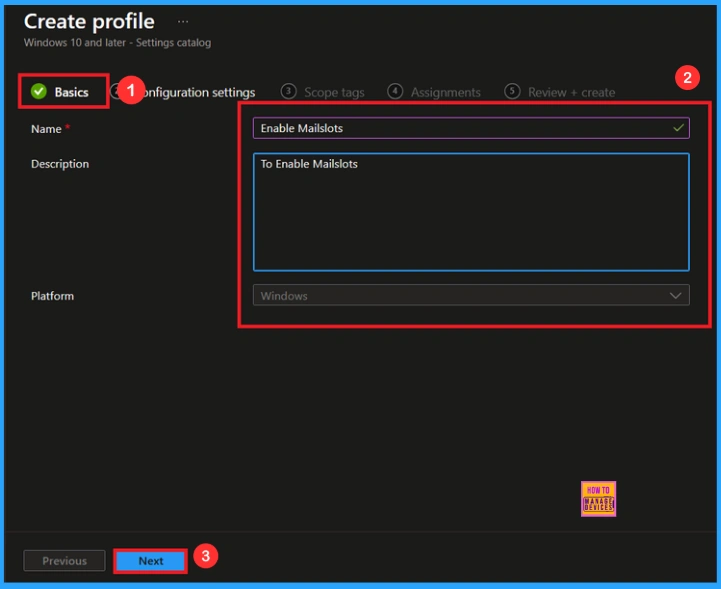Click the step 5 circle for Review + create
Image resolution: width=721 pixels, height=589 pixels.
[513, 92]
